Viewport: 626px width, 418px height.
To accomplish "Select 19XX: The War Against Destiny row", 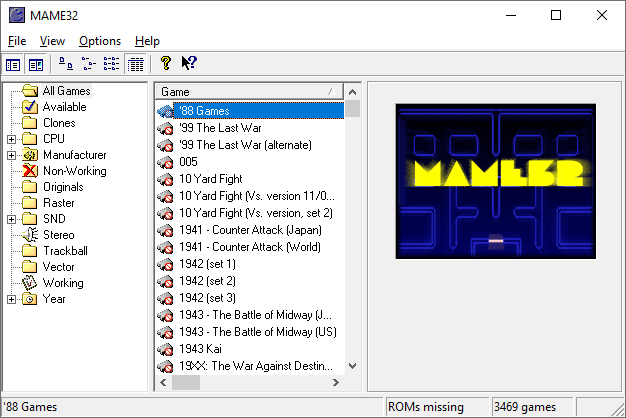I will [x=256, y=366].
